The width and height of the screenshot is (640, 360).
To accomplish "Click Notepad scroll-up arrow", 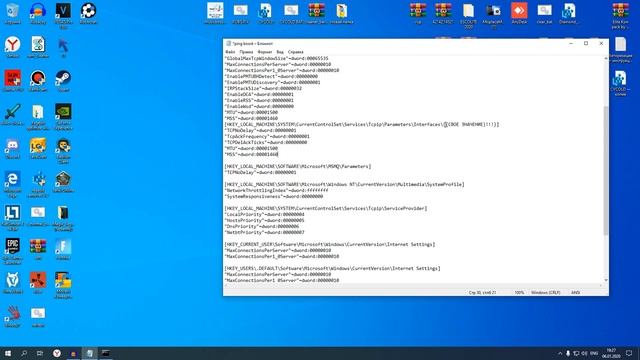I will 606,59.
